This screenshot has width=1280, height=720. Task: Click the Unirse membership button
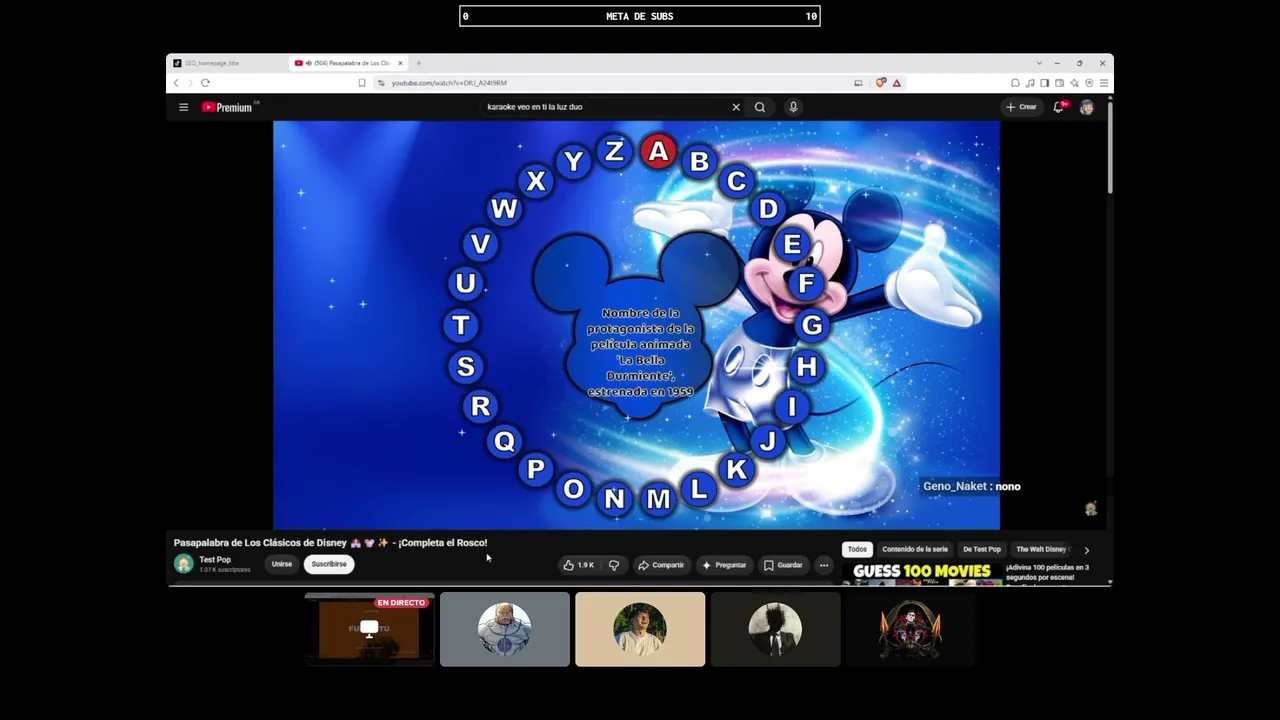(x=282, y=564)
